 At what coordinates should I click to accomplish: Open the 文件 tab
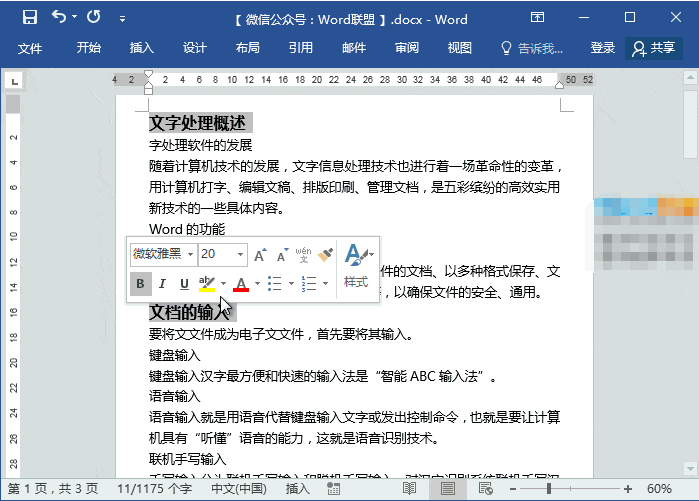(30, 48)
